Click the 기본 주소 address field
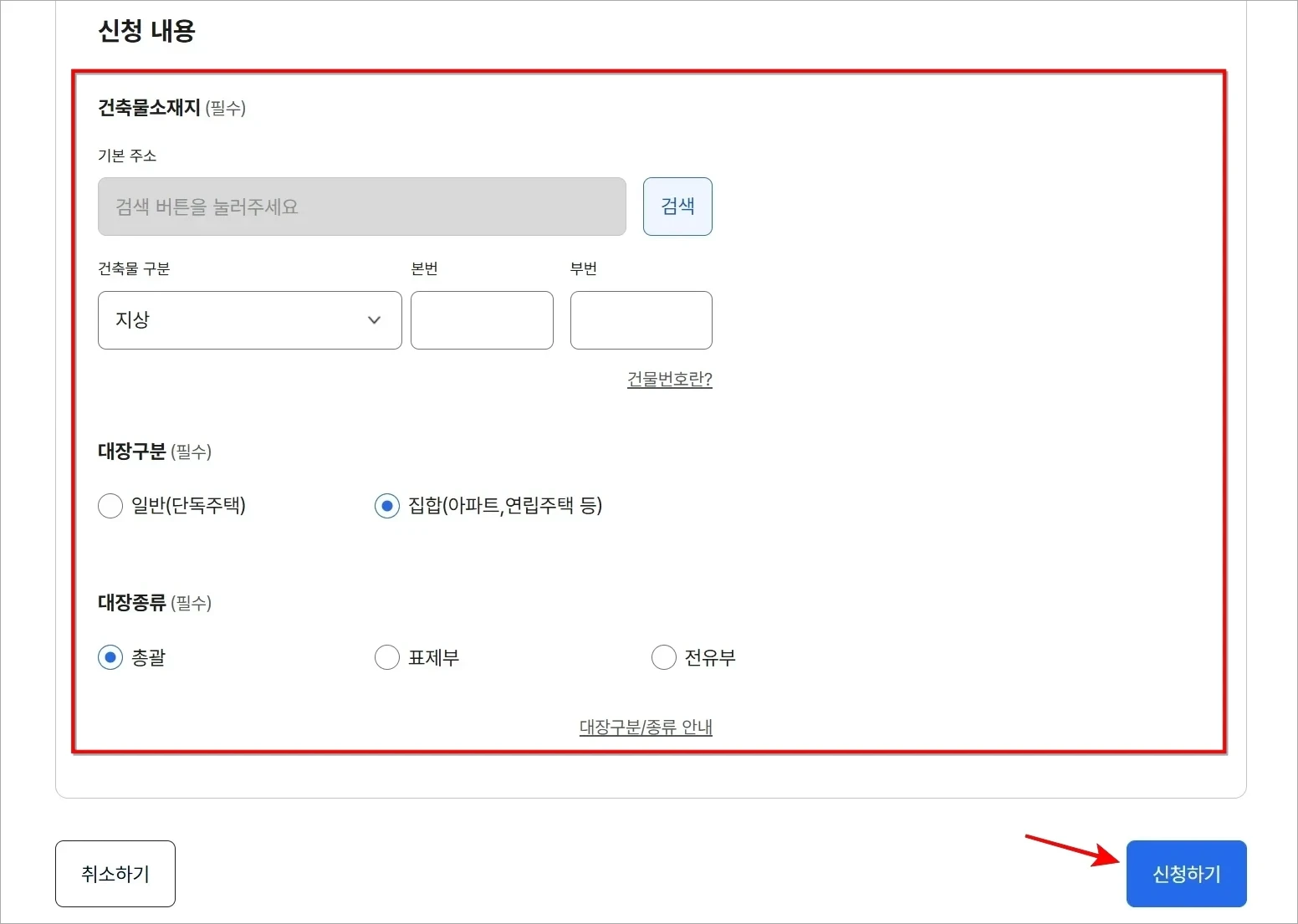 coord(361,207)
